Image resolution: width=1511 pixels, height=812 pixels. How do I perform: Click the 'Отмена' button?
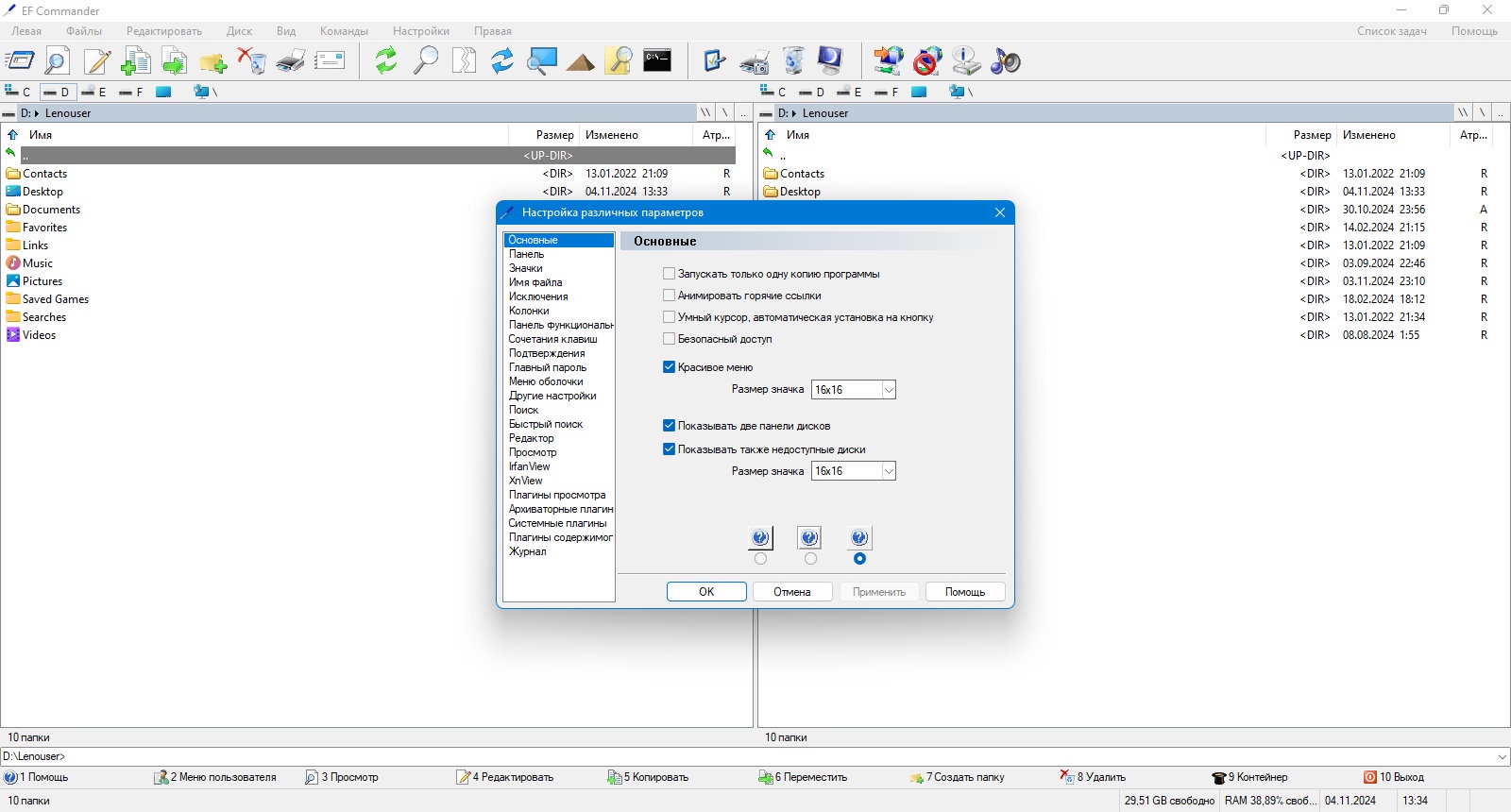point(792,592)
